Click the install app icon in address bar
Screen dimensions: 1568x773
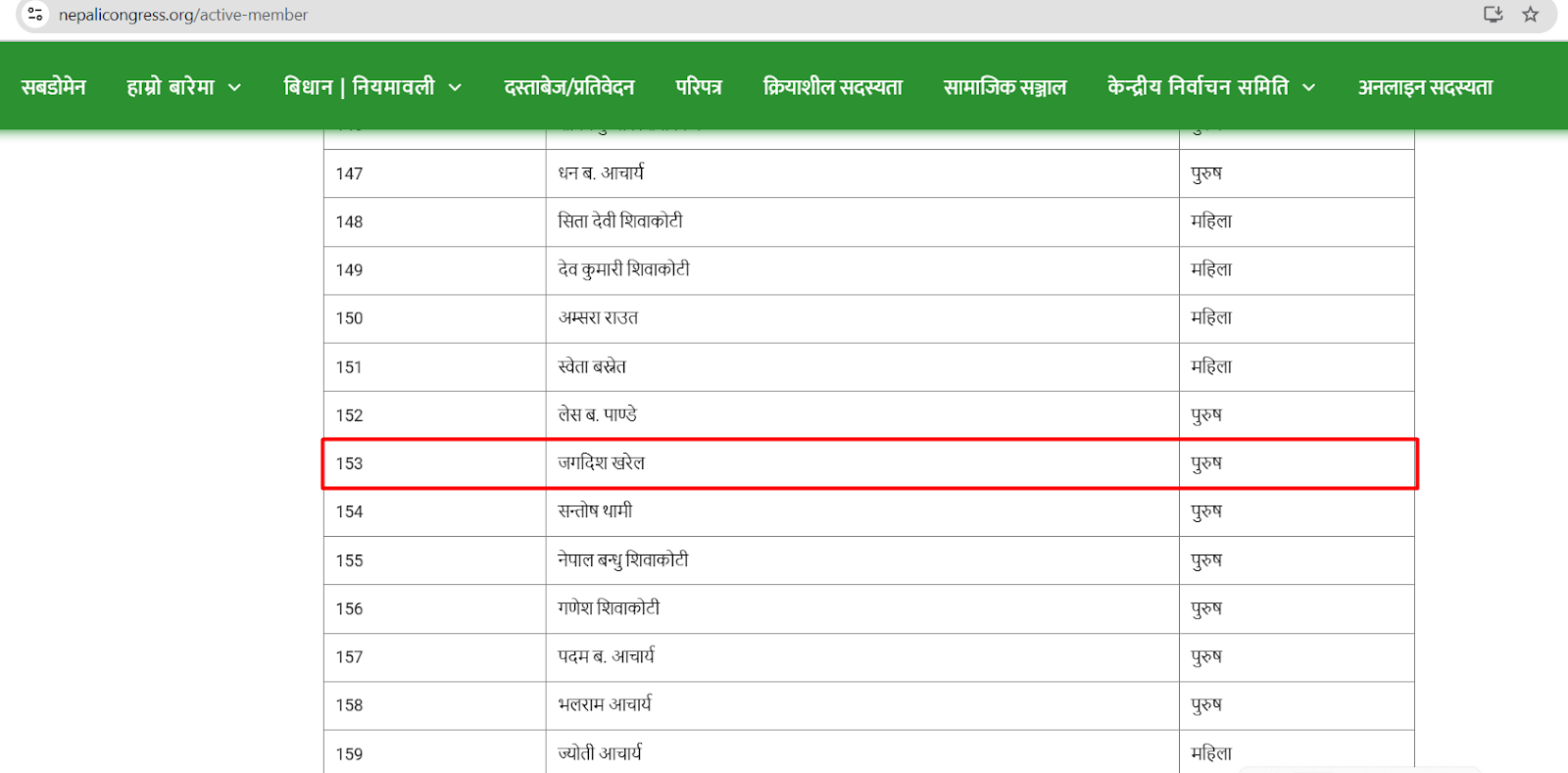pyautogui.click(x=1493, y=15)
